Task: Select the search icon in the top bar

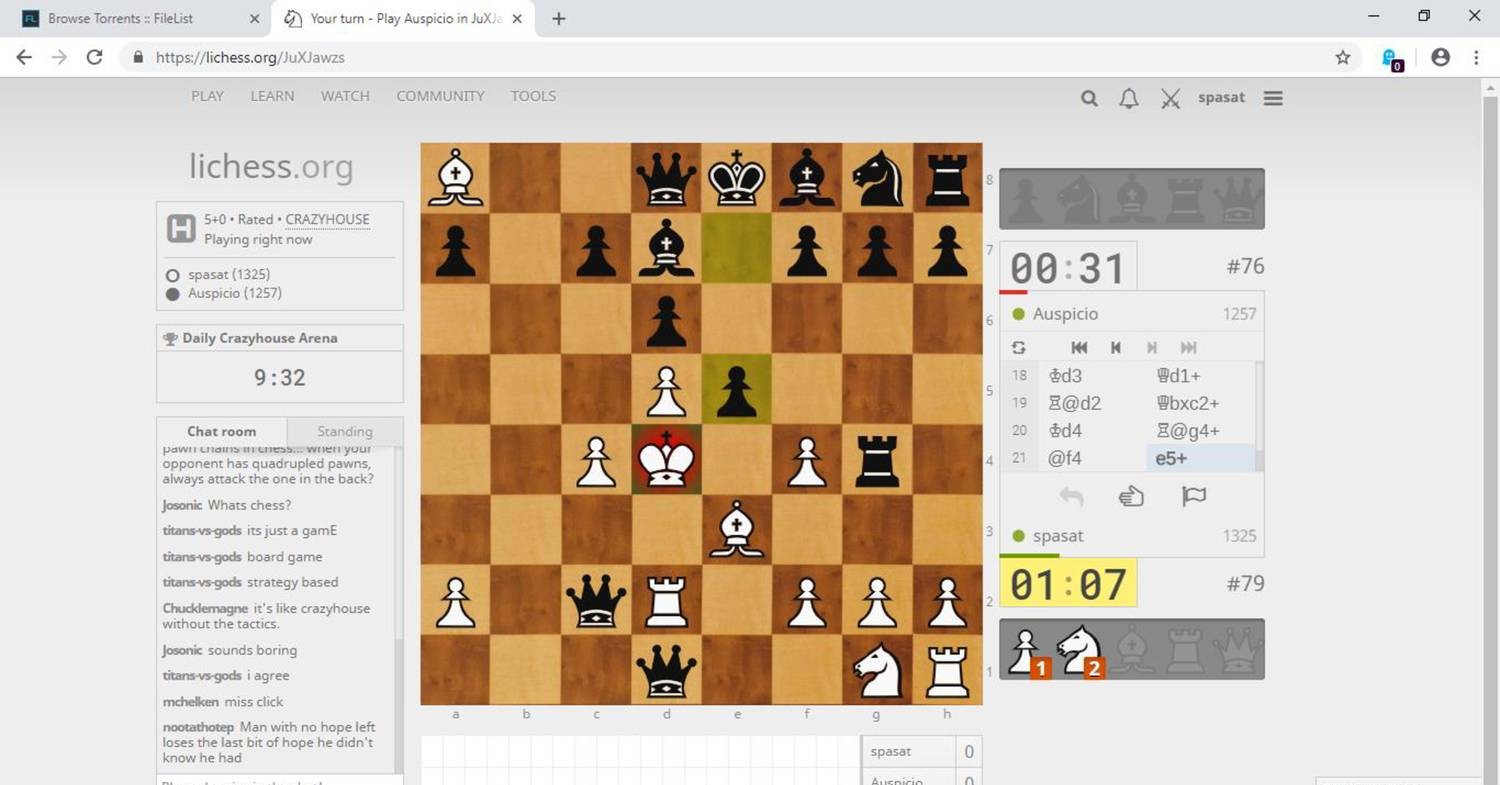Action: click(1089, 97)
